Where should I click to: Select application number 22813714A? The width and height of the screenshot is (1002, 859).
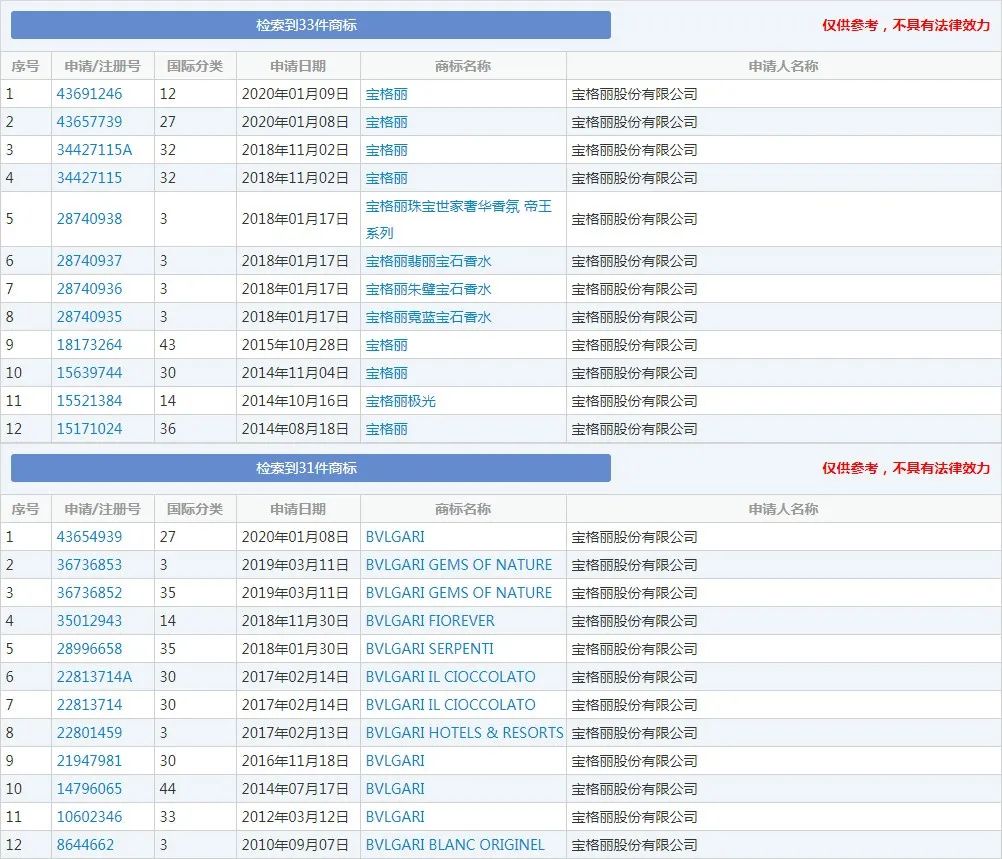[94, 677]
